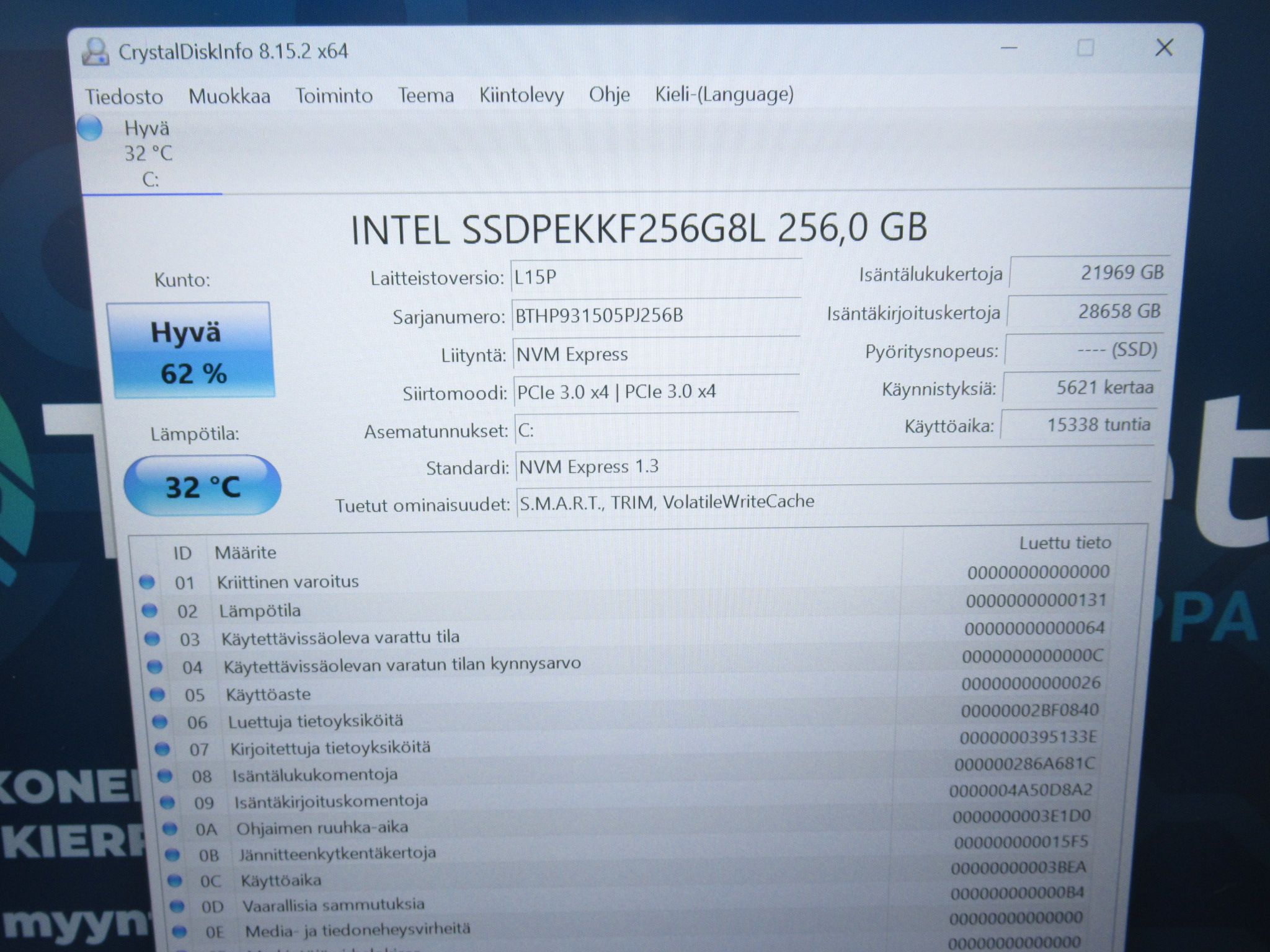Select the row text Luettuja tietoyksiköitä

pos(316,721)
